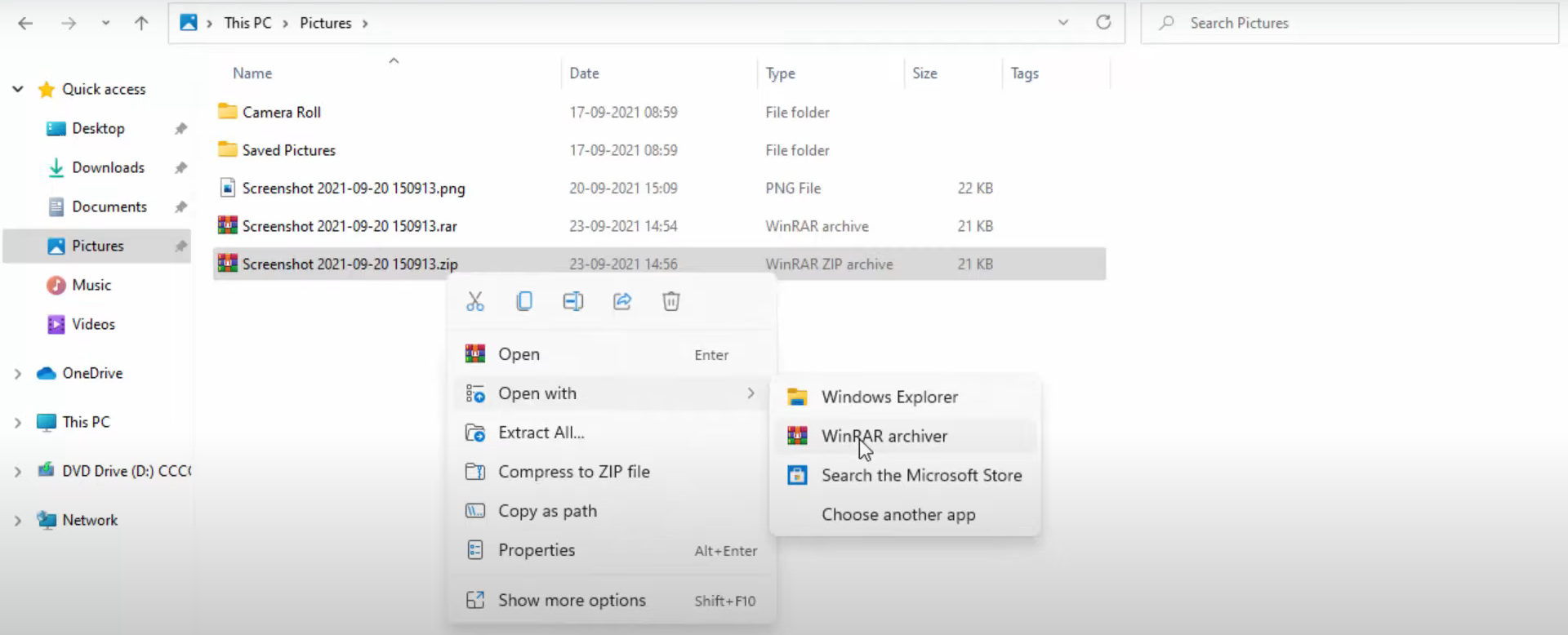Screen dimensions: 1568x635
Task: Refresh the Pictures folder view
Action: [x=1103, y=23]
